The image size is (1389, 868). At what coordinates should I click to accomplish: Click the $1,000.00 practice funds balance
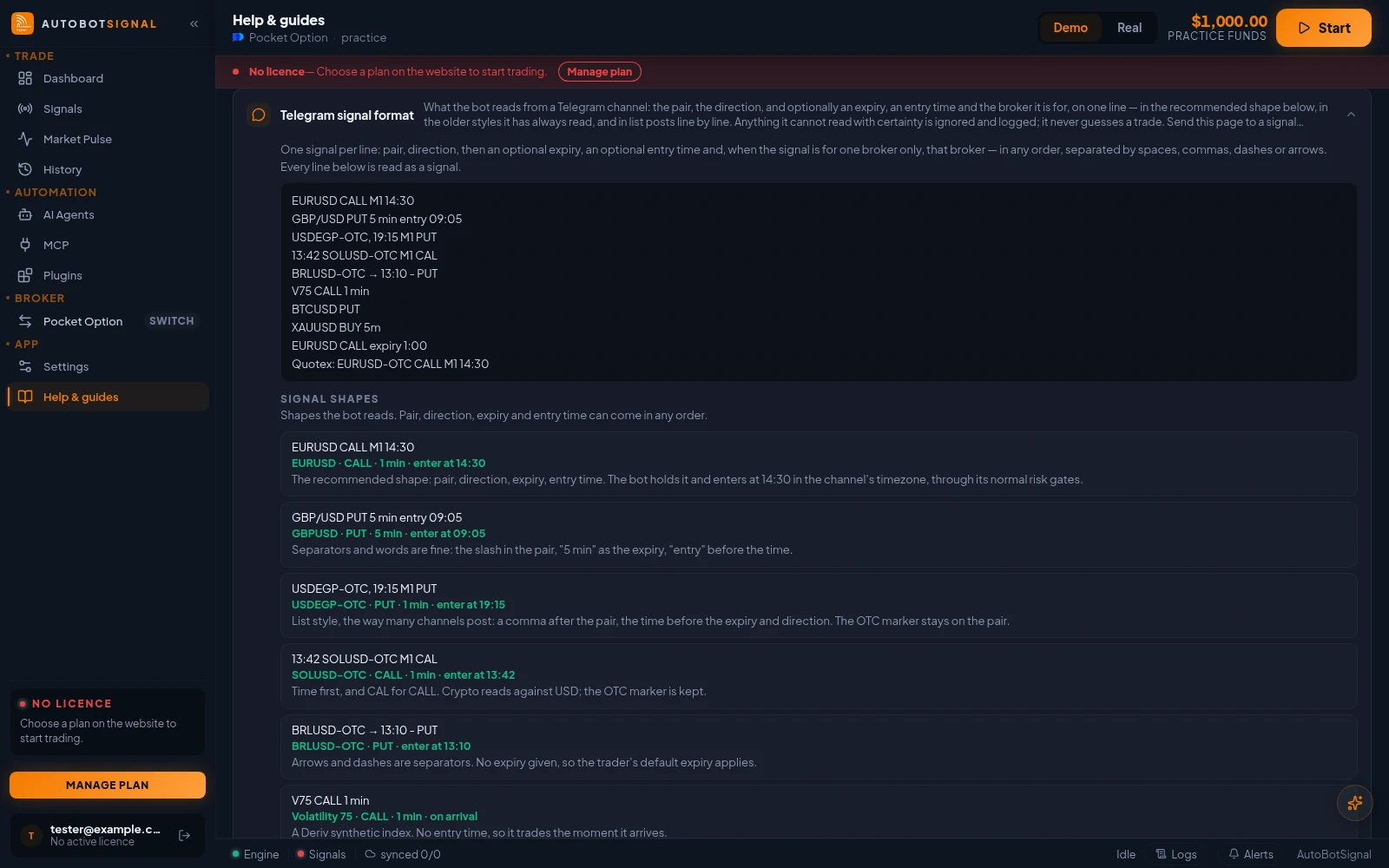point(1229,21)
